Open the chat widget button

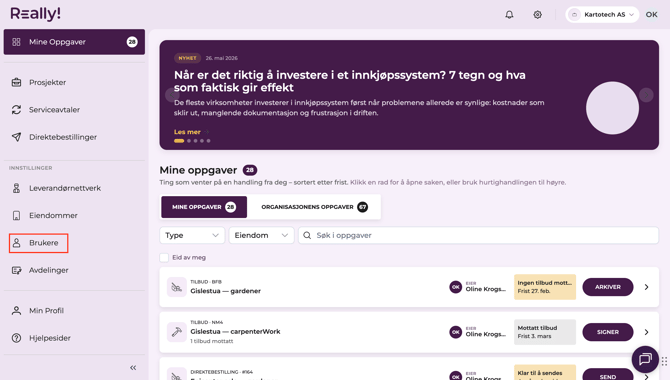(645, 359)
